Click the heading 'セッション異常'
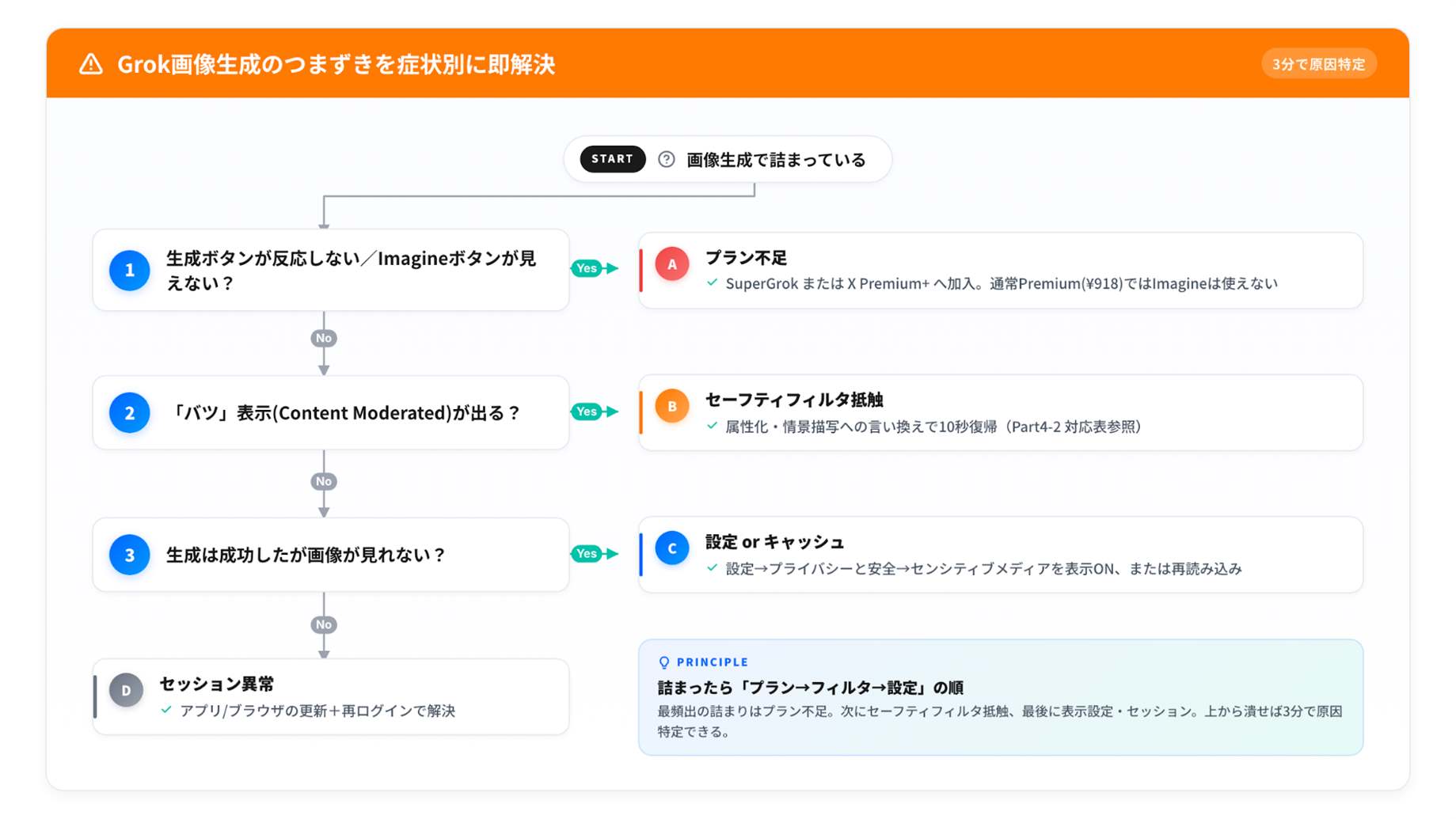The image size is (1456, 819). click(x=217, y=684)
